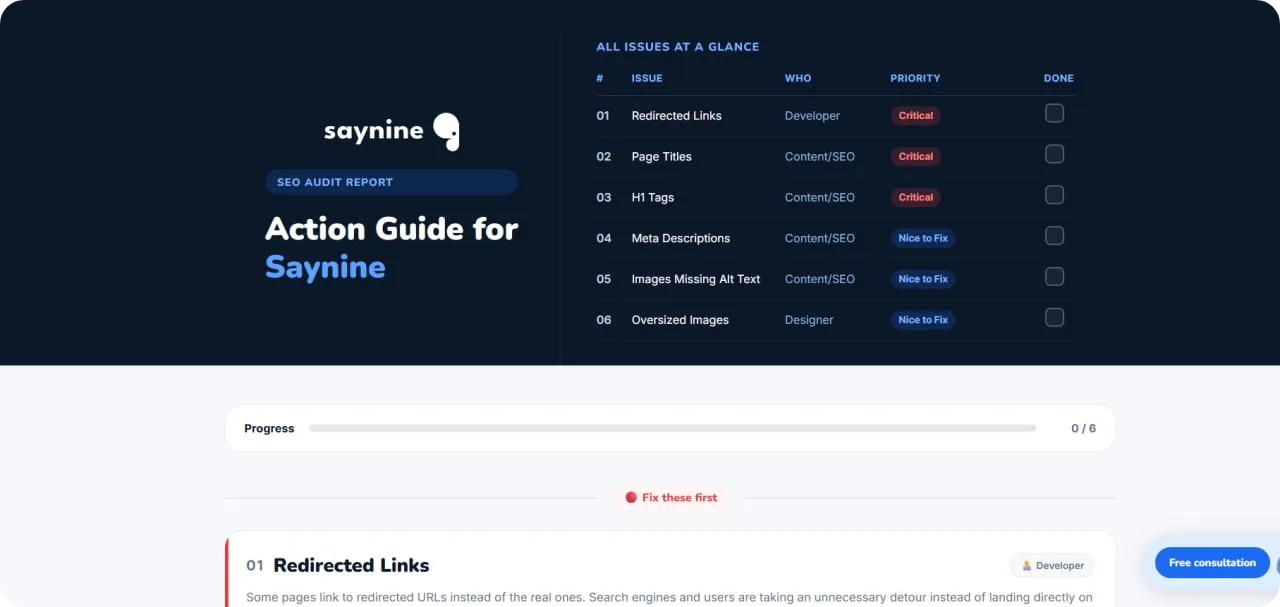Tick the Done checkbox for H1 Tags
Image resolution: width=1280 pixels, height=607 pixels.
coord(1054,195)
